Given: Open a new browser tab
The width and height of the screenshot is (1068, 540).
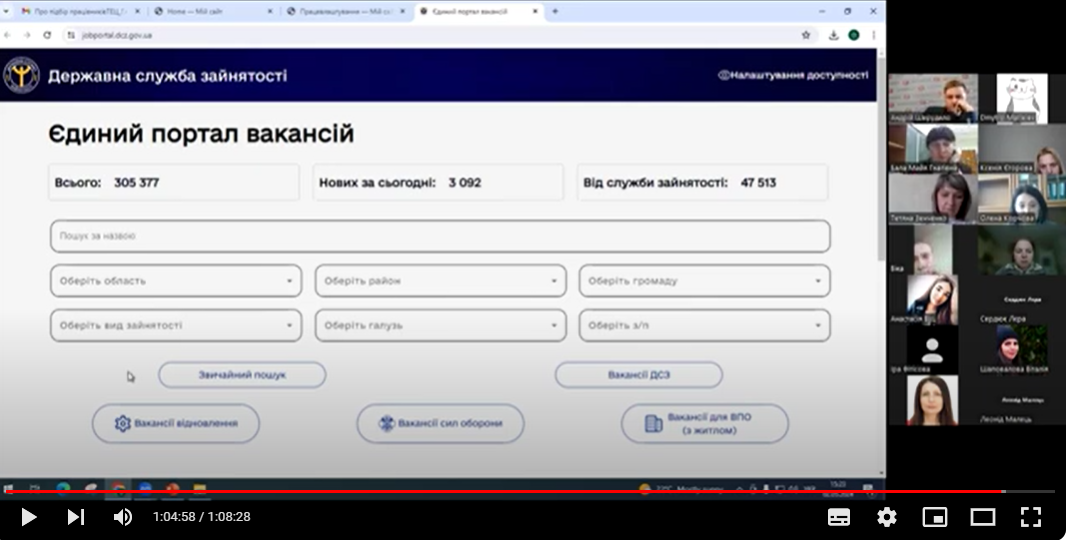Looking at the screenshot, I should (x=555, y=12).
